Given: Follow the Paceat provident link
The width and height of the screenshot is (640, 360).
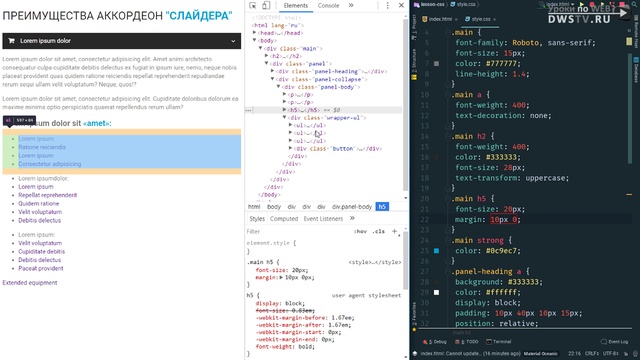Looking at the screenshot, I should coord(41,268).
